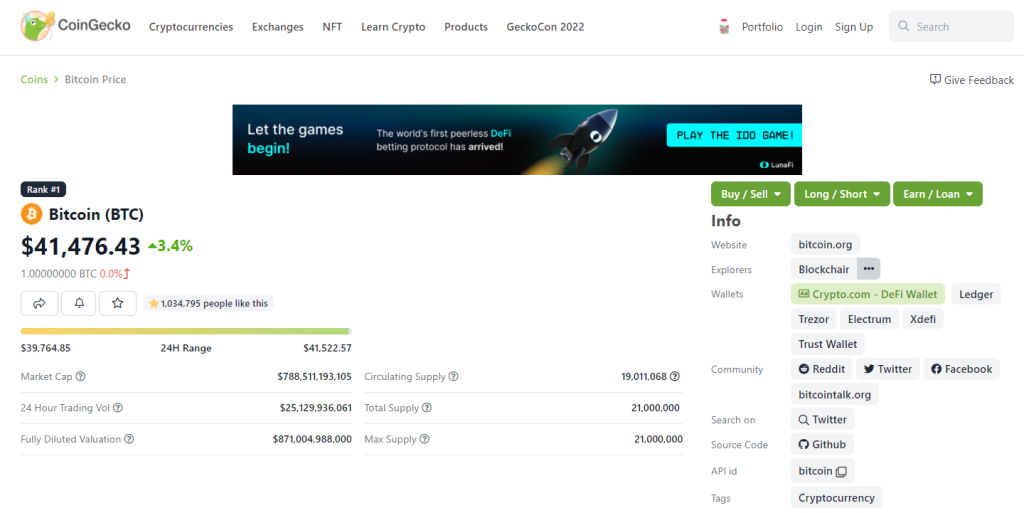Open the Facebook community link

point(961,369)
